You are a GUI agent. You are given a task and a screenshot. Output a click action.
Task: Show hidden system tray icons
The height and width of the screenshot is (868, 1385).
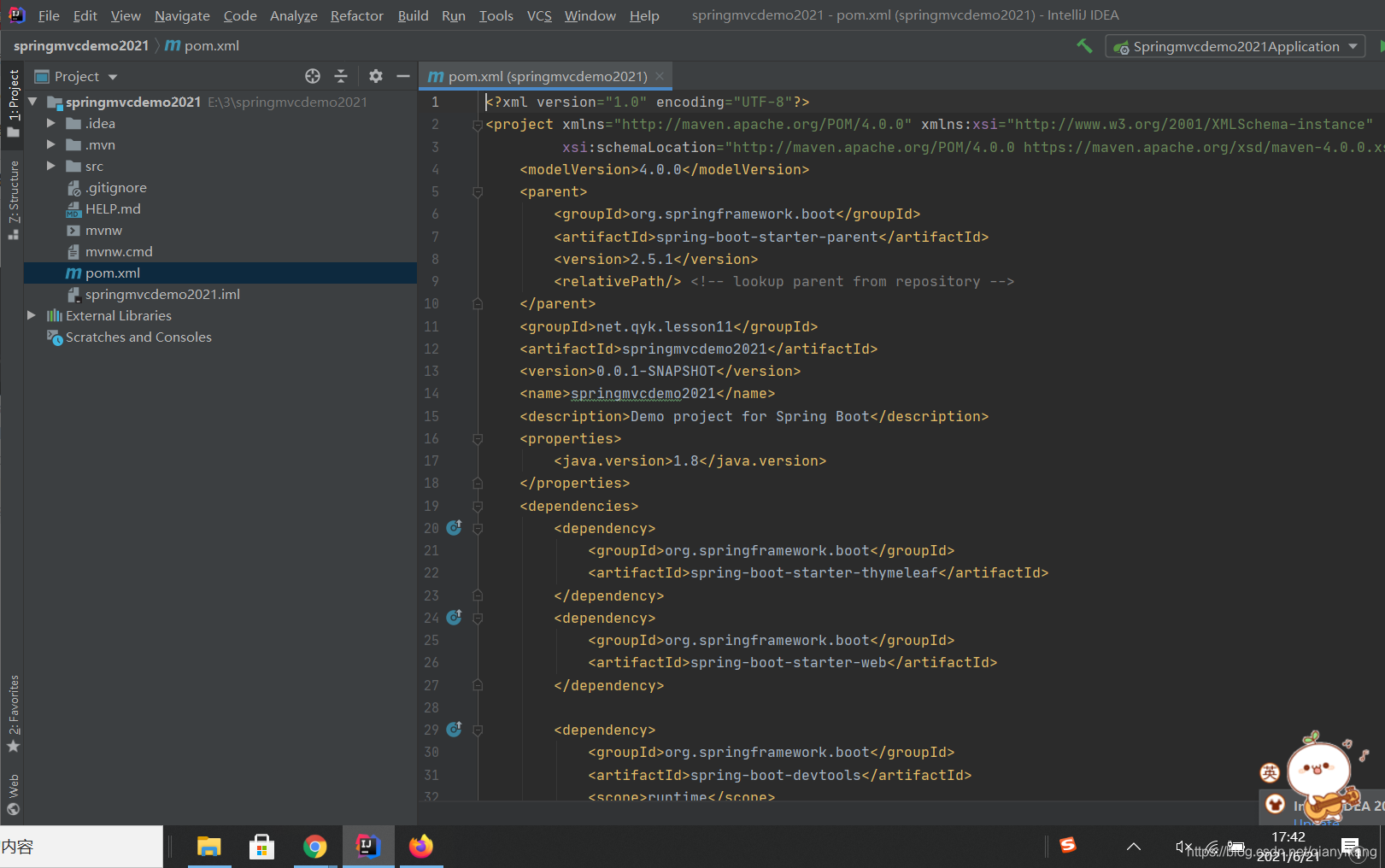[1134, 847]
